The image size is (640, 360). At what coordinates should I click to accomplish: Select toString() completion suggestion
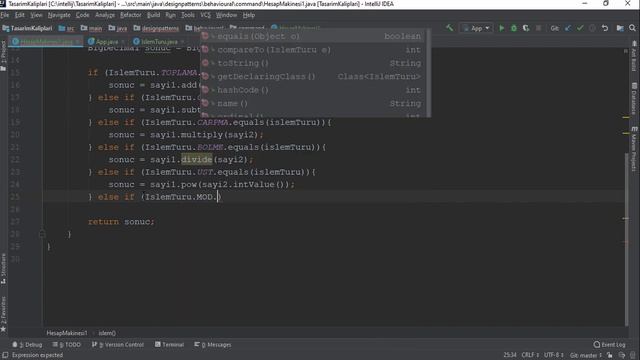313,63
